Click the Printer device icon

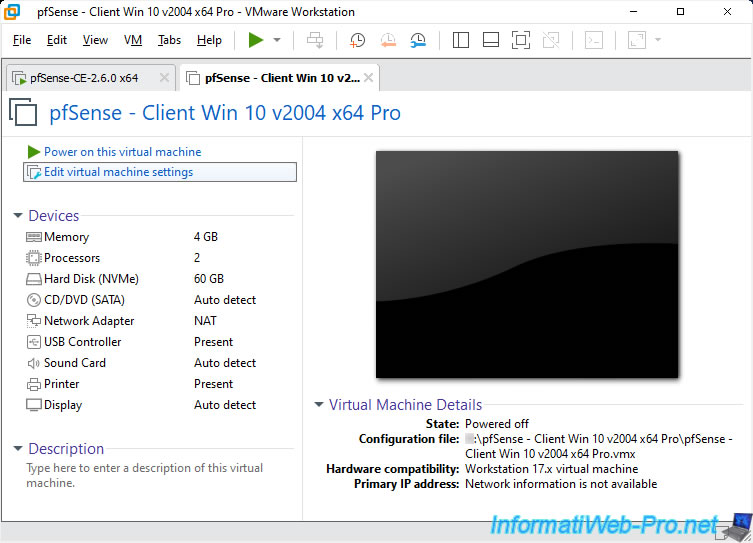coord(34,384)
